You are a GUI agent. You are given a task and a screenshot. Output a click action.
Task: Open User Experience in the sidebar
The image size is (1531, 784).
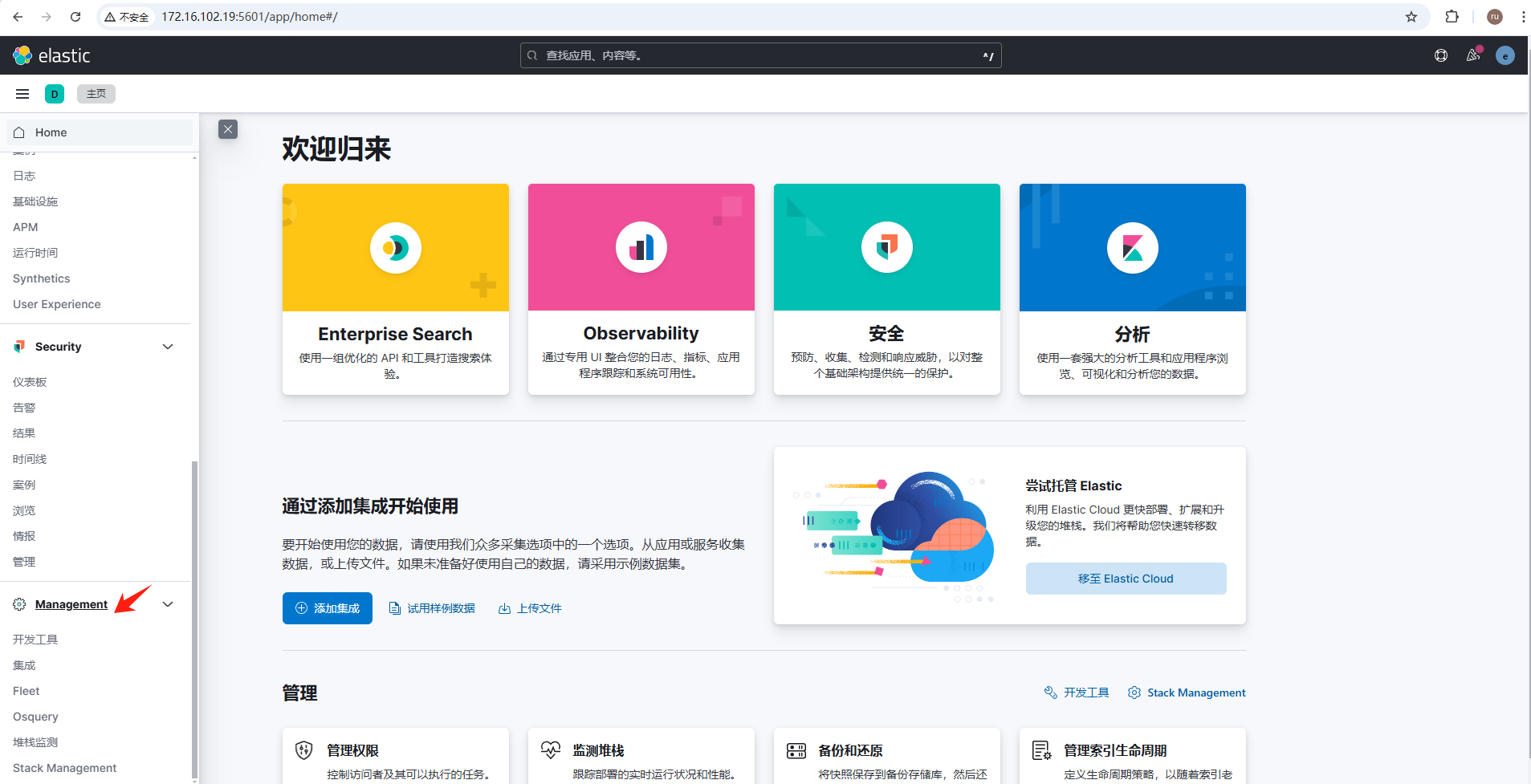pyautogui.click(x=57, y=304)
